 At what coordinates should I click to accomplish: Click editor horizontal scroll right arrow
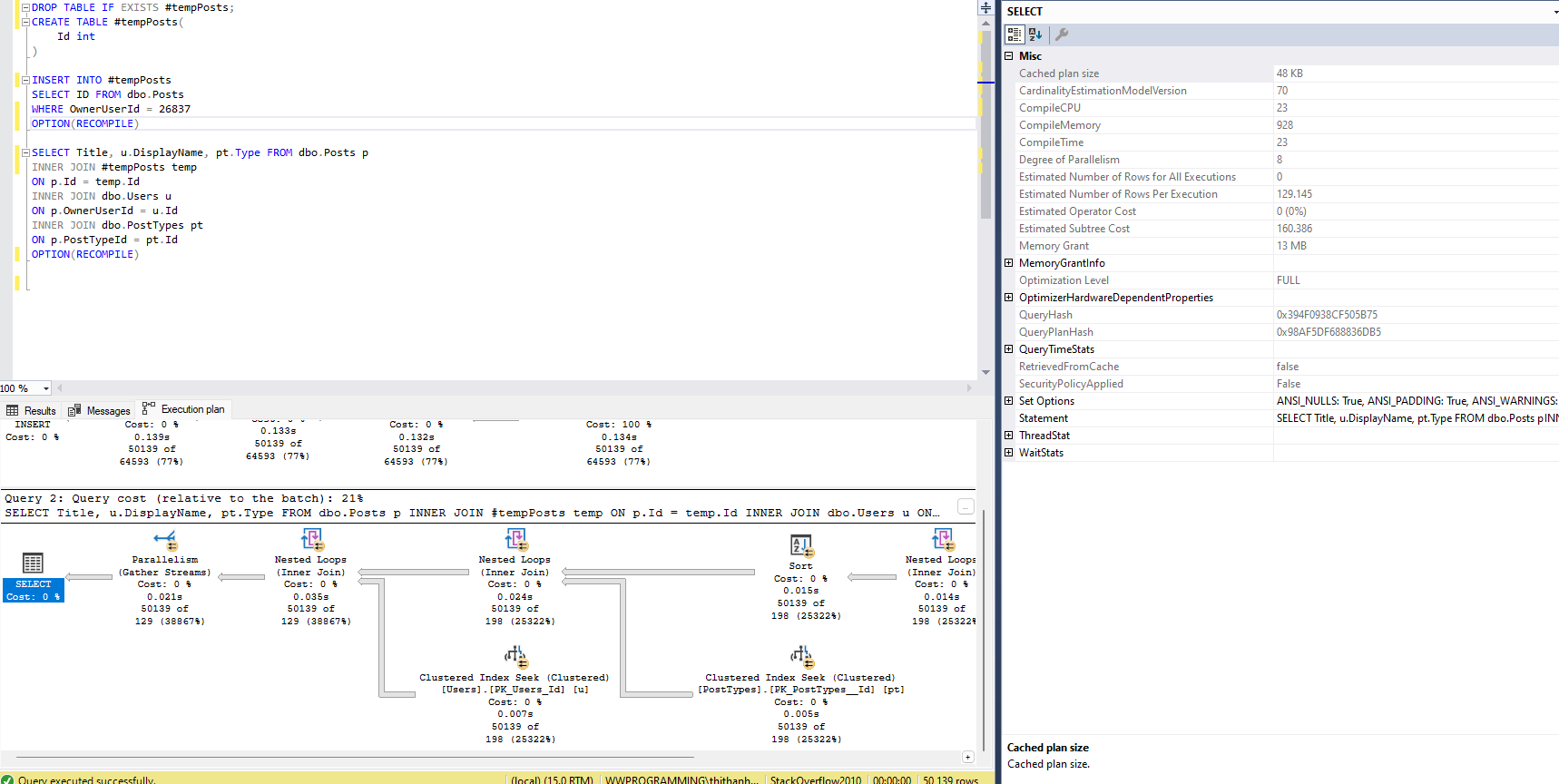point(969,388)
